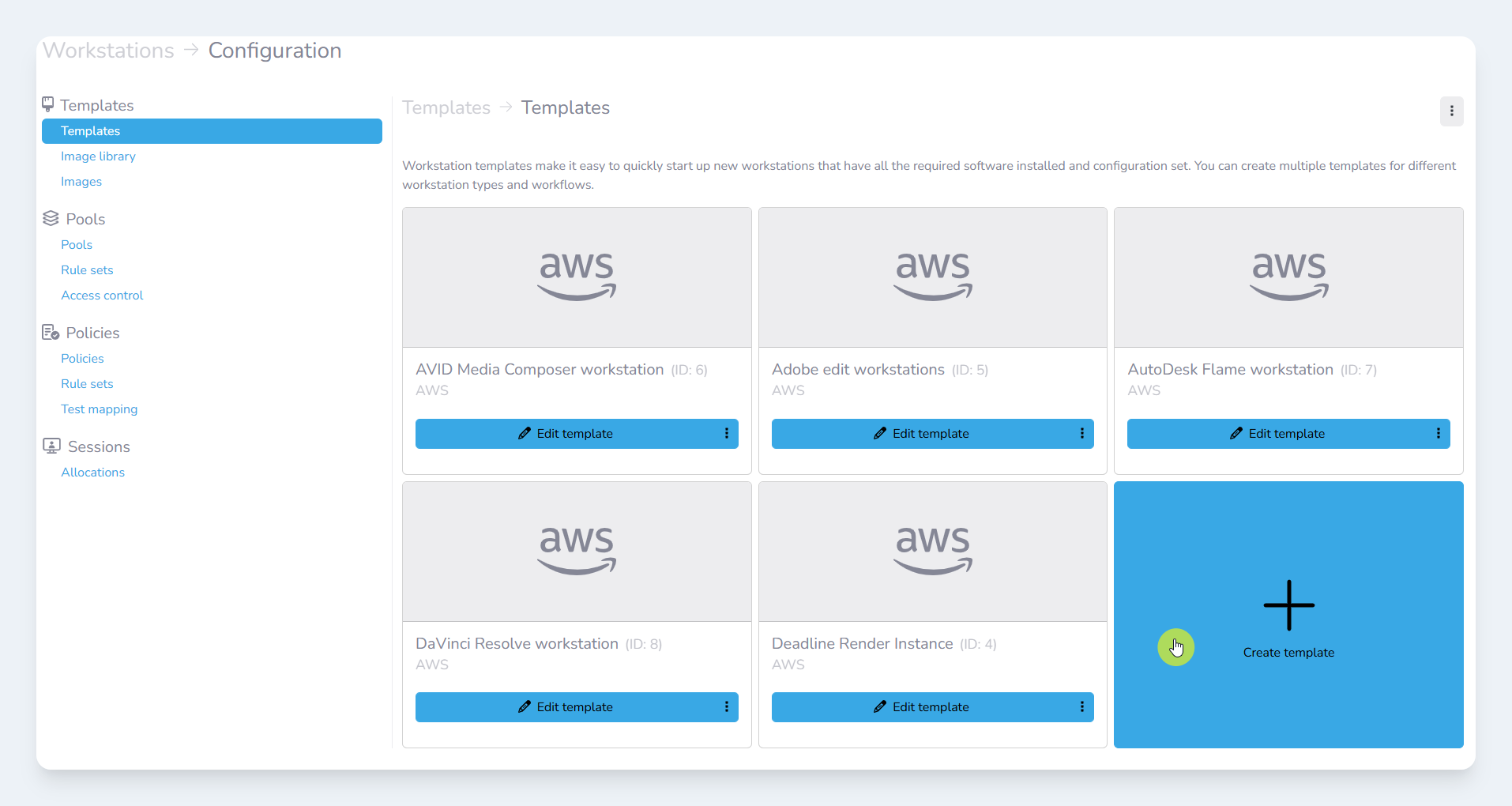Image resolution: width=1512 pixels, height=806 pixels.
Task: Click the plus icon to create template
Action: tap(1288, 605)
